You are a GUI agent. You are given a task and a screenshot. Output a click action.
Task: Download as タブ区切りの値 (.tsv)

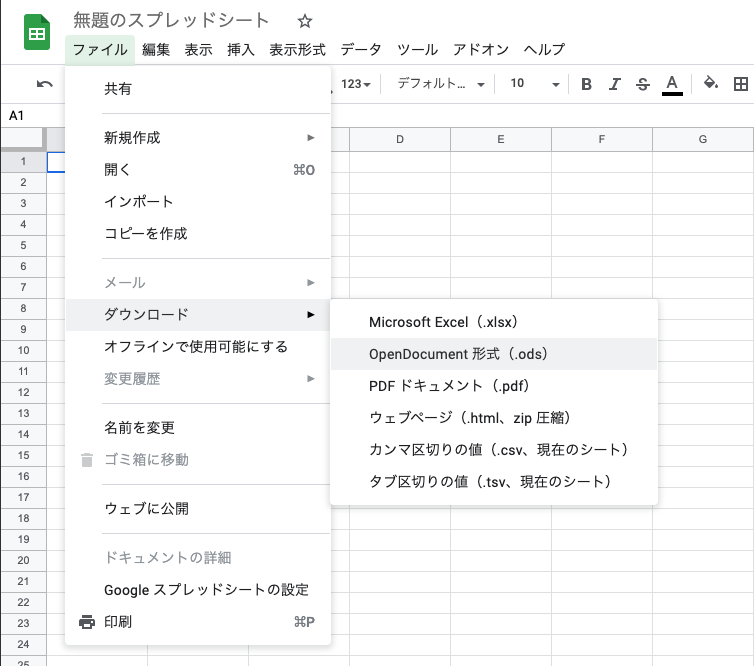[x=494, y=481]
